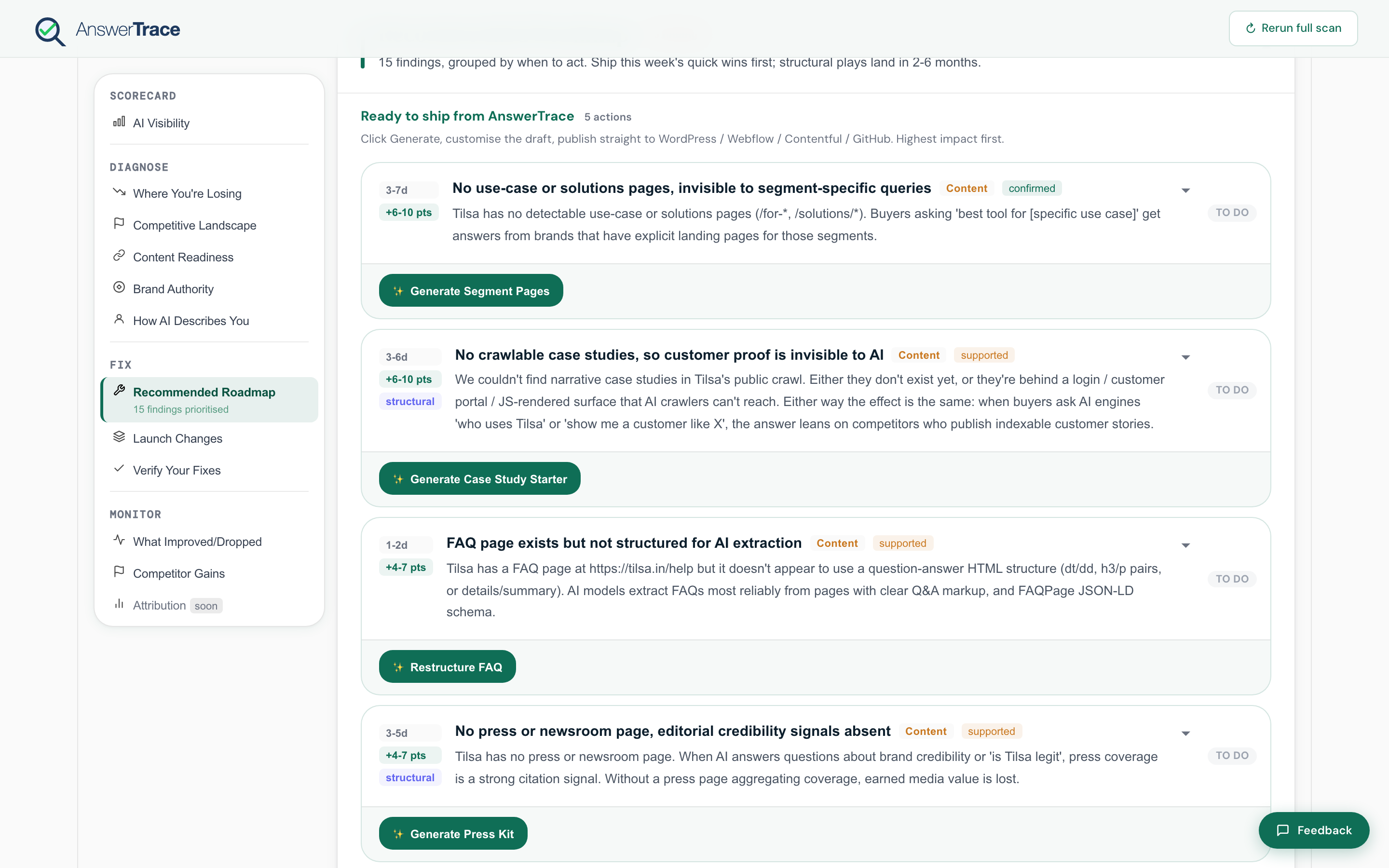
Task: Click Generate Segment Pages button
Action: click(x=471, y=291)
